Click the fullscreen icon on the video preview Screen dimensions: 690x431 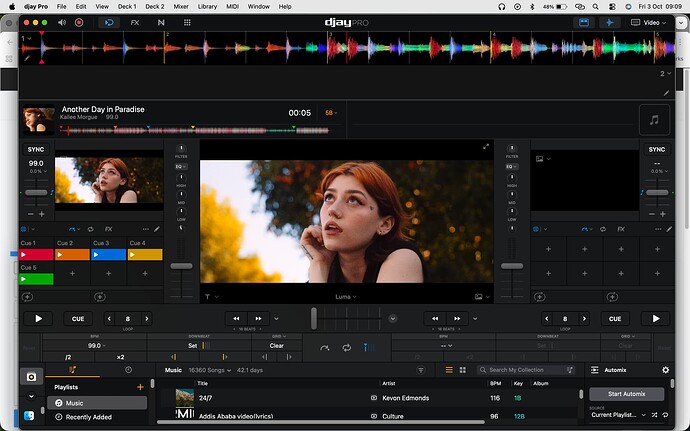click(x=486, y=147)
